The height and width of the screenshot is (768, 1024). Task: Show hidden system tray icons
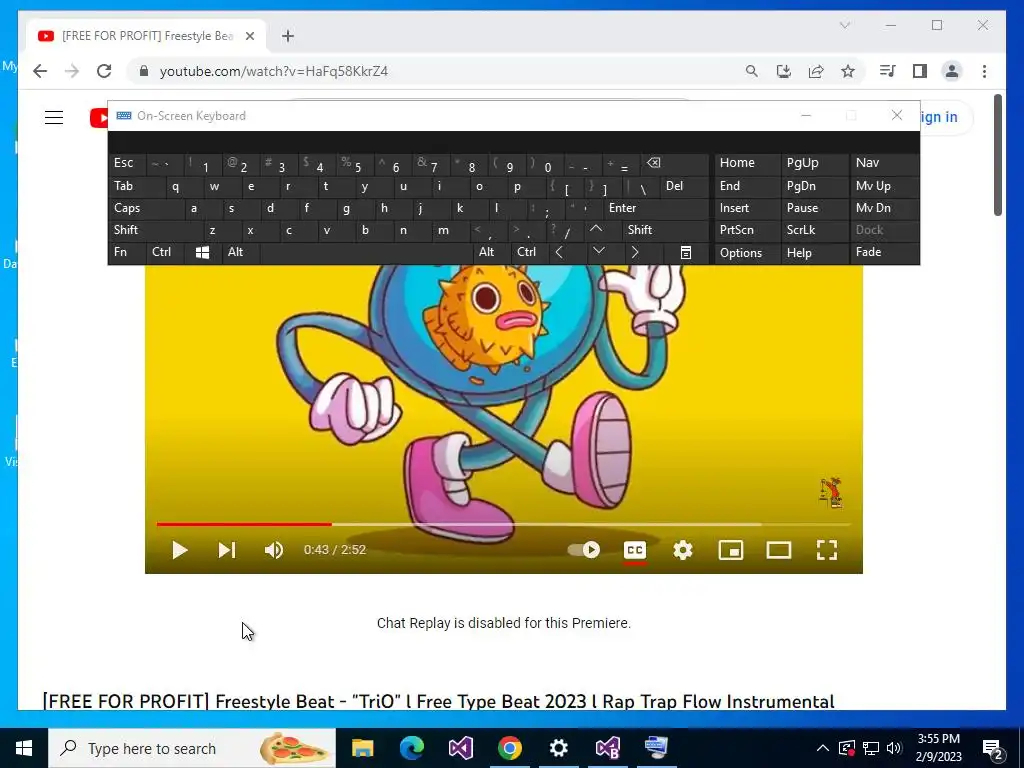click(823, 748)
